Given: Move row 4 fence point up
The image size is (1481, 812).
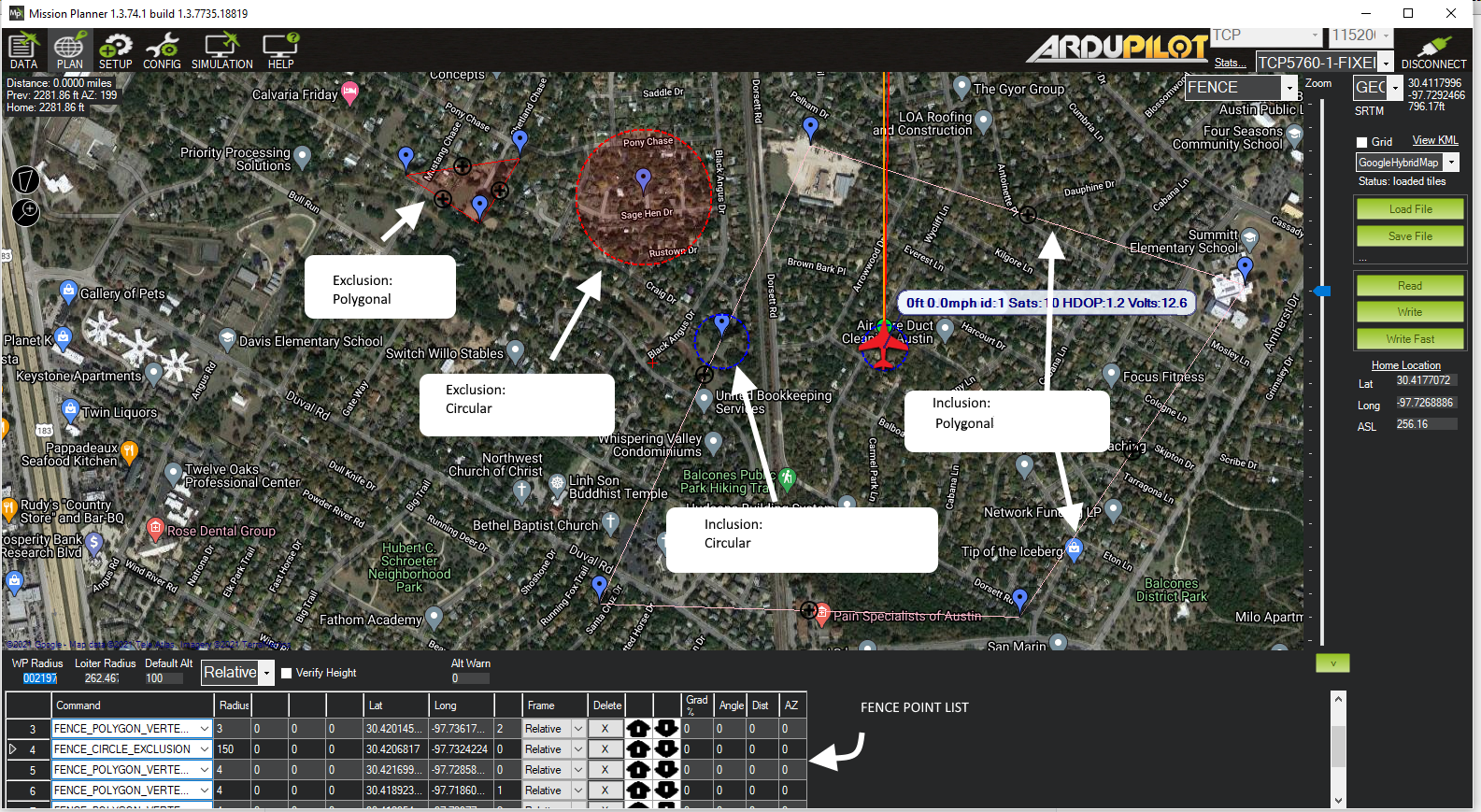Looking at the screenshot, I should (638, 749).
